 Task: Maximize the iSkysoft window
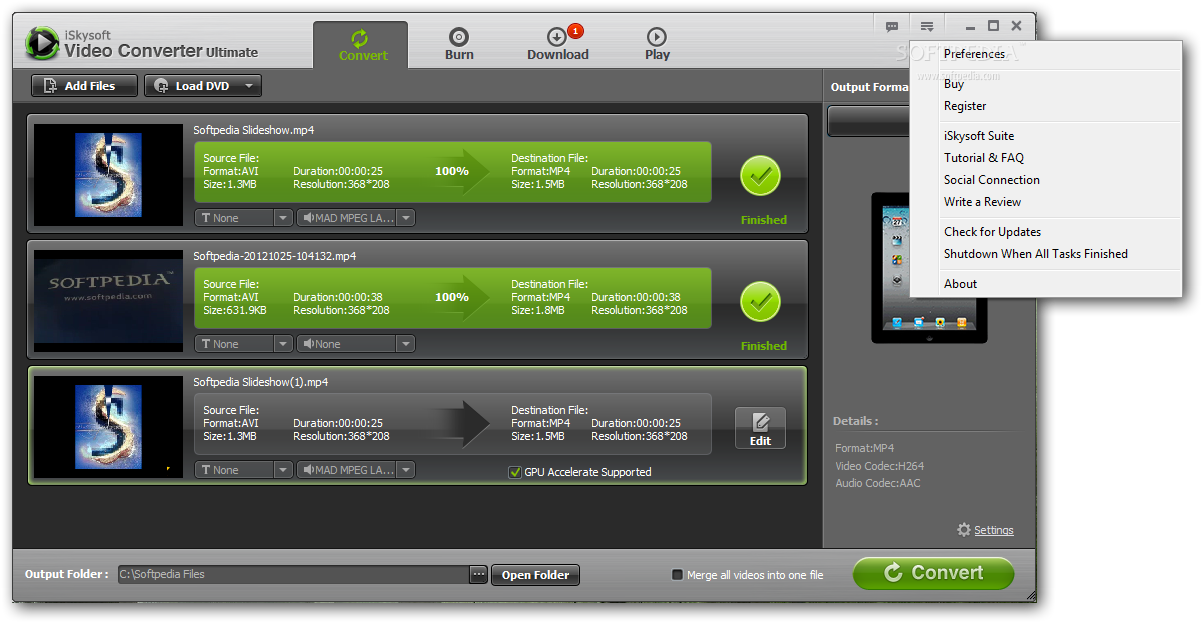click(x=993, y=26)
